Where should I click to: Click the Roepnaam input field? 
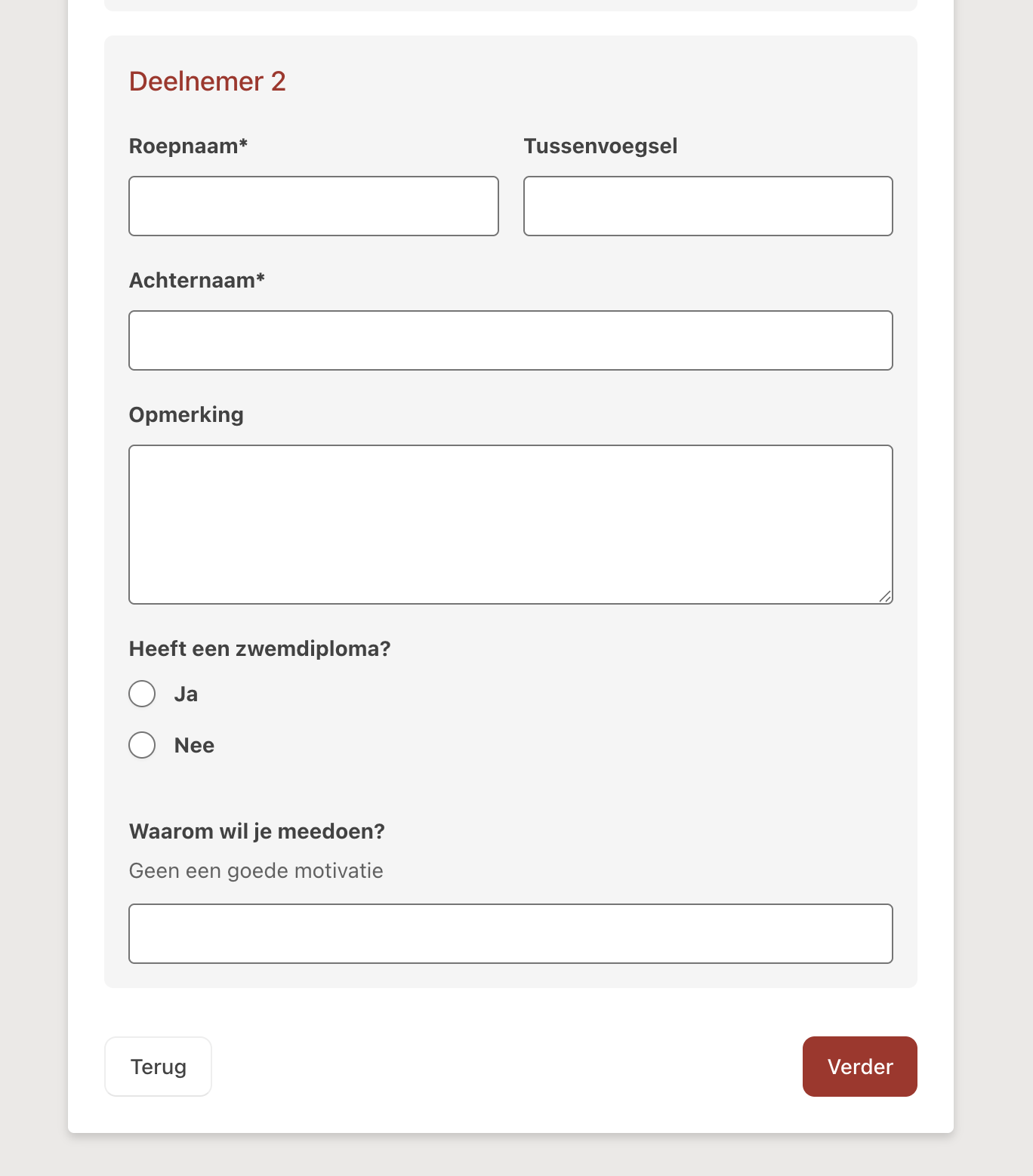point(313,206)
